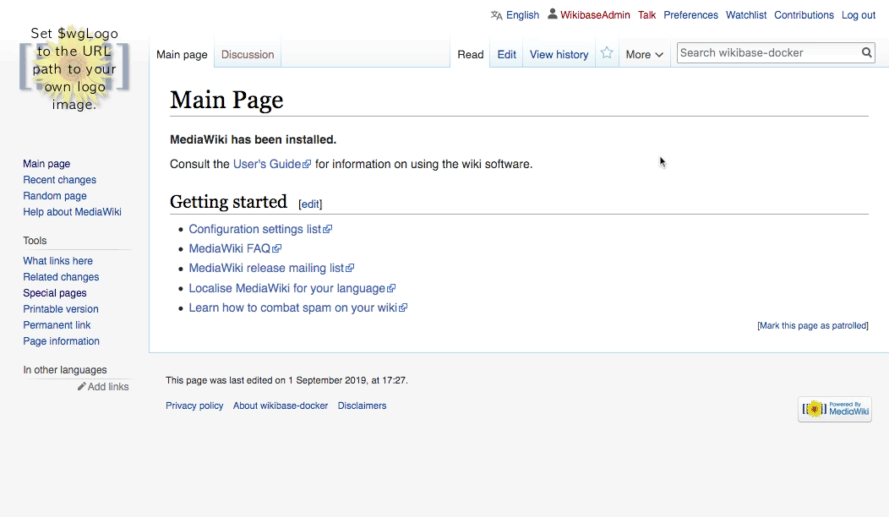
Task: Open the WikibaseAdmin user page
Action: 595,15
